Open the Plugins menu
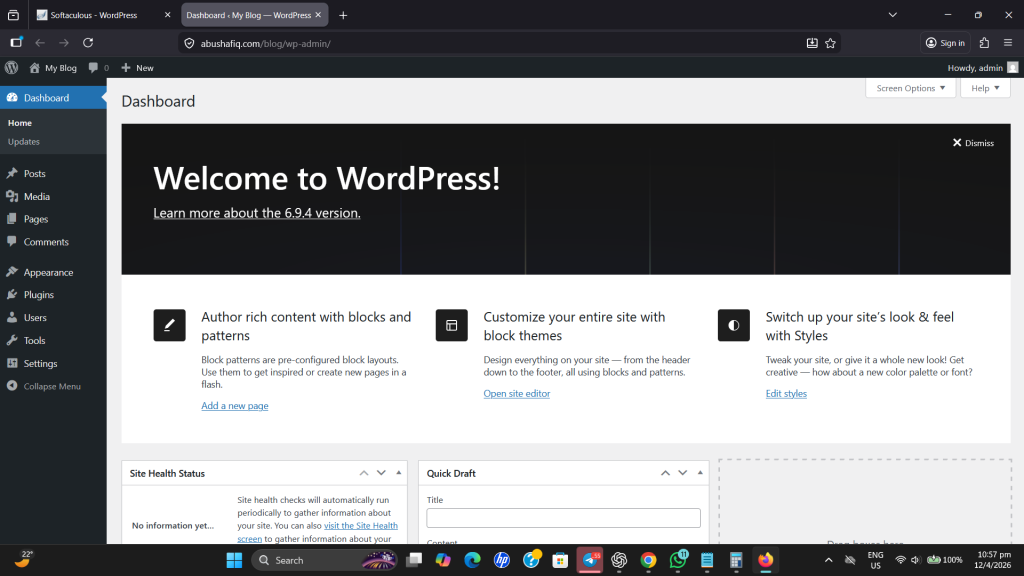Screen dimensions: 1024x576 (53, 295)
